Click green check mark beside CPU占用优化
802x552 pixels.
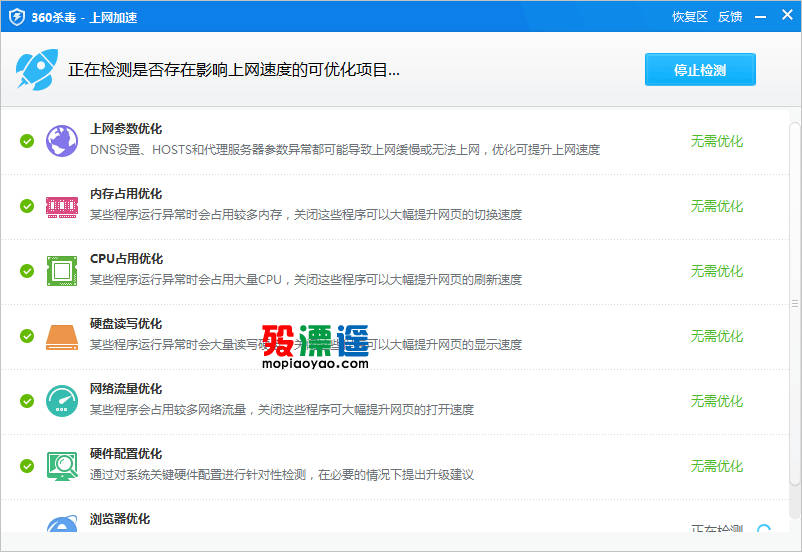(x=27, y=271)
